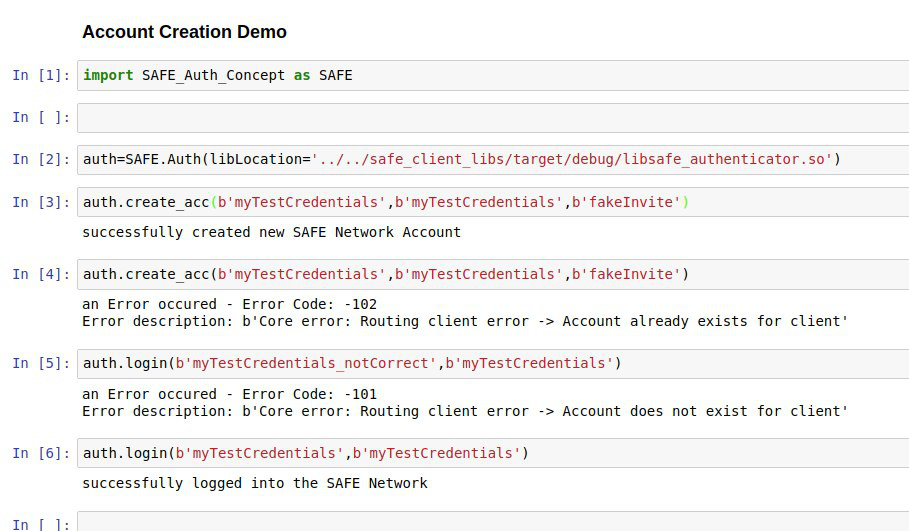
Task: Select the import SAFE_Auth_Concept code cell
Action: point(490,75)
